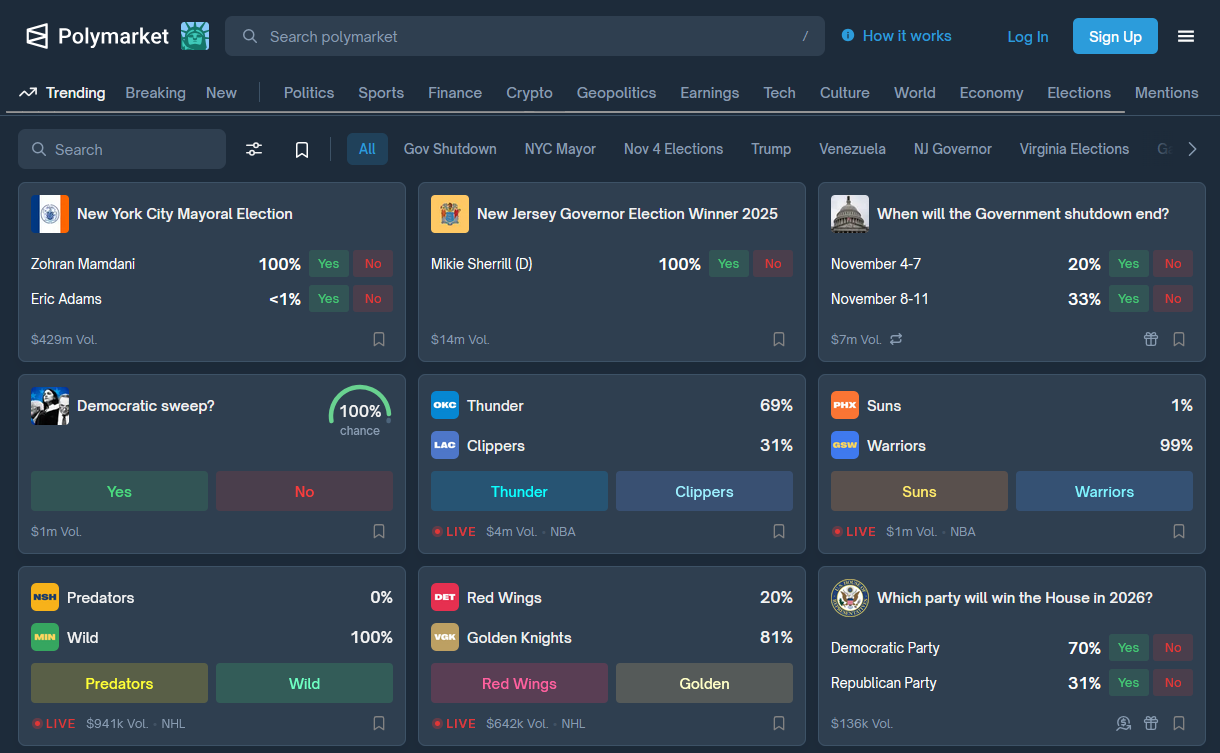Bookmark New York City Mayoral Election market
The image size is (1220, 753).
379,339
